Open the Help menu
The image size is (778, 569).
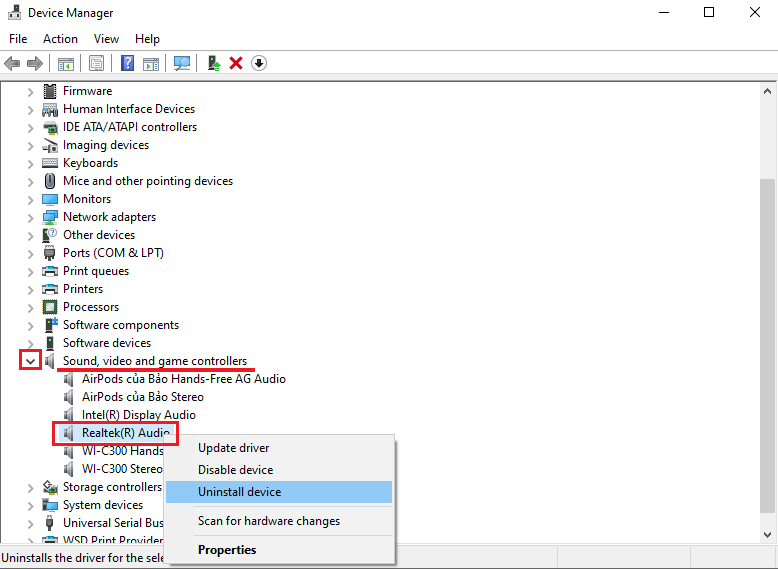click(x=147, y=39)
